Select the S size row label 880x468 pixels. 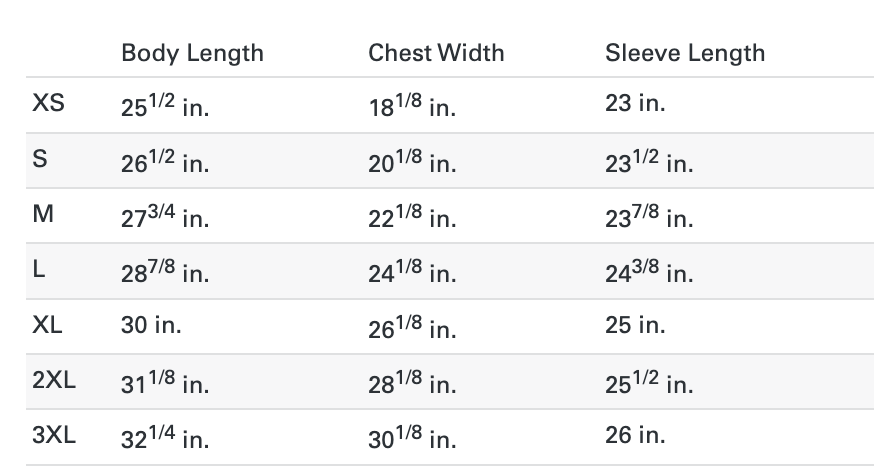click(x=40, y=159)
